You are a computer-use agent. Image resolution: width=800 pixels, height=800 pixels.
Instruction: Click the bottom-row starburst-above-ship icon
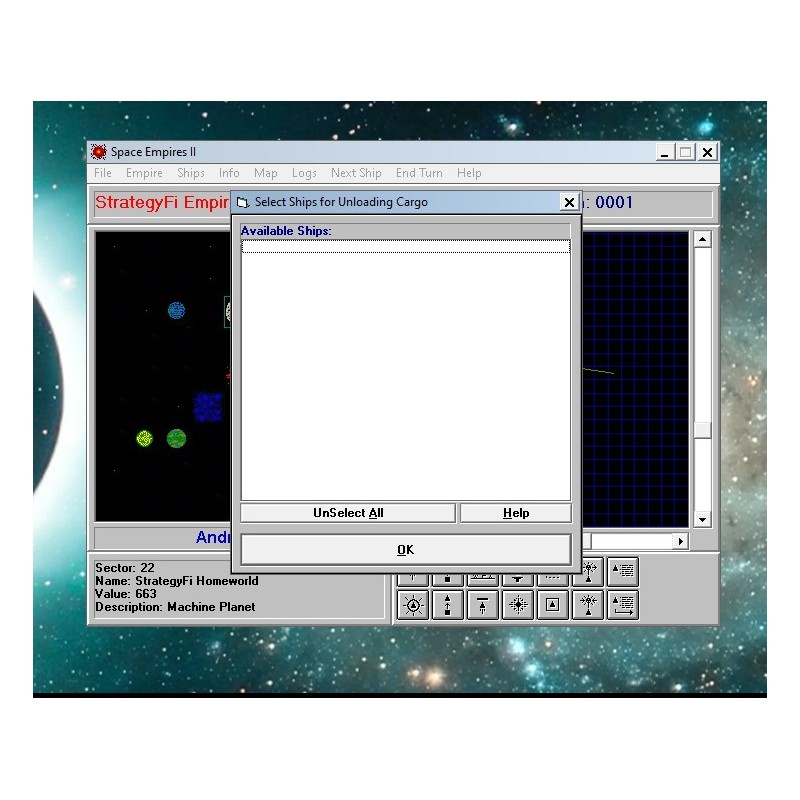(x=588, y=605)
